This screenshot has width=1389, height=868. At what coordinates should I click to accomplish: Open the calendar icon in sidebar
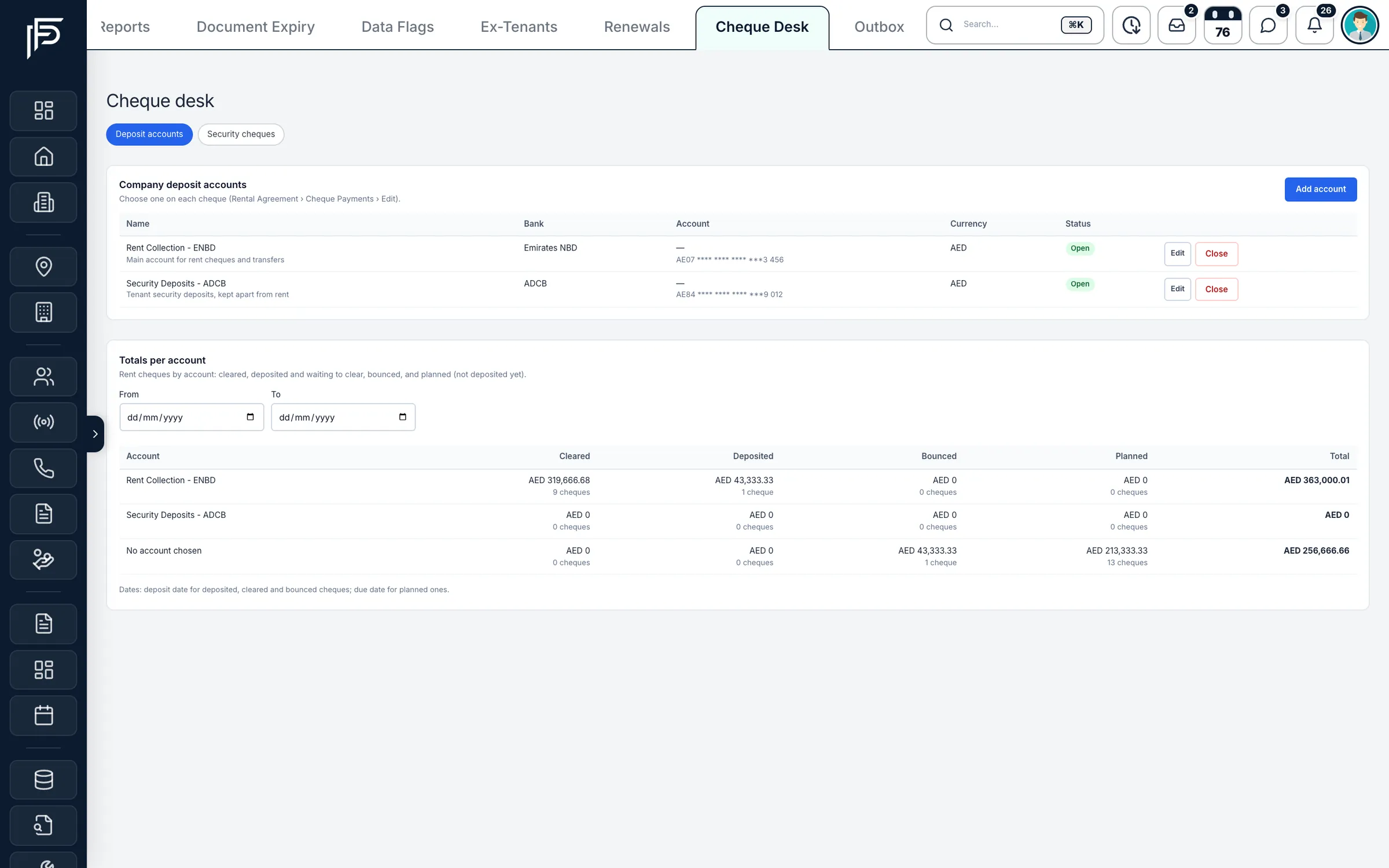pos(43,715)
